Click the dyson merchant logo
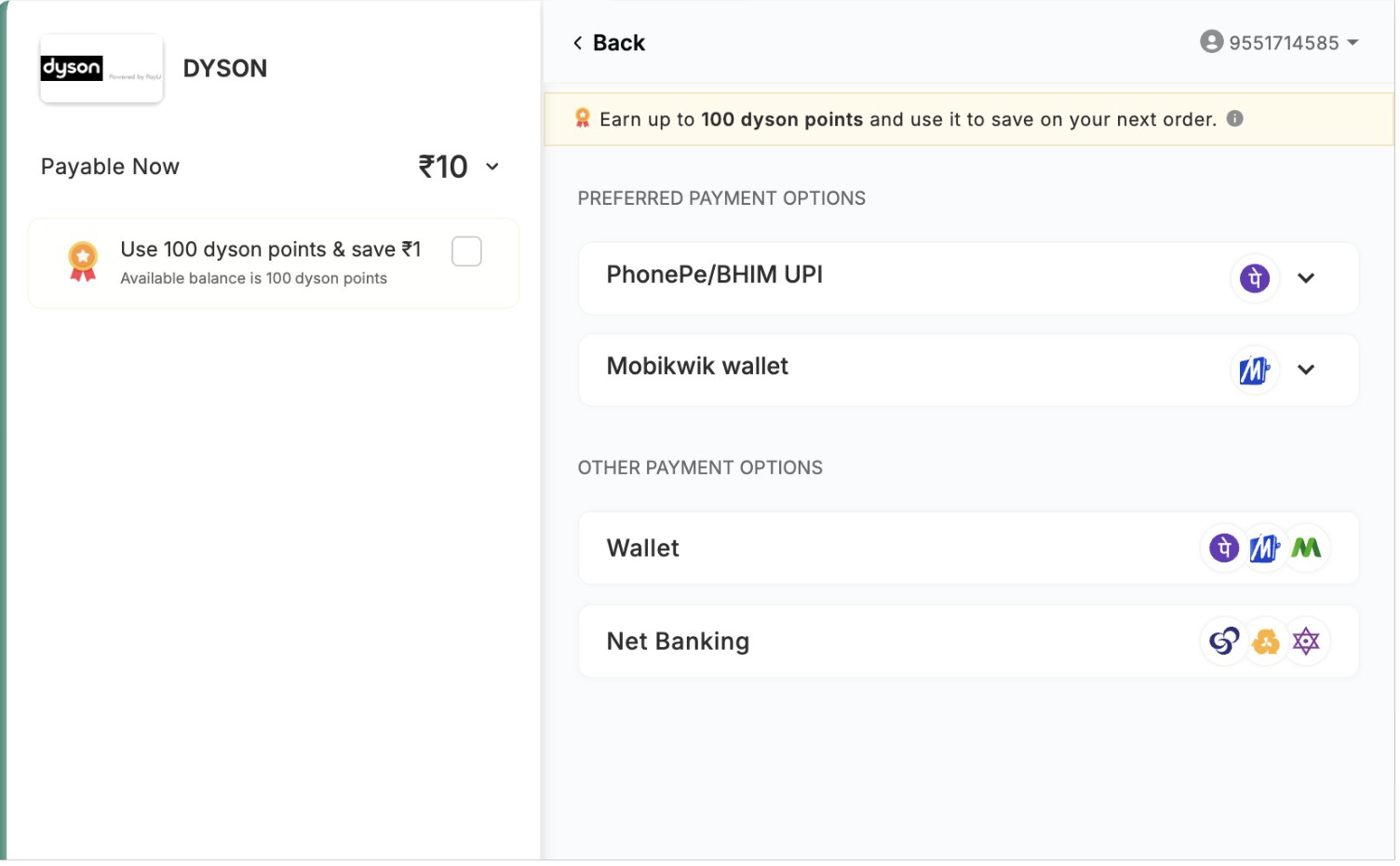 coord(101,69)
